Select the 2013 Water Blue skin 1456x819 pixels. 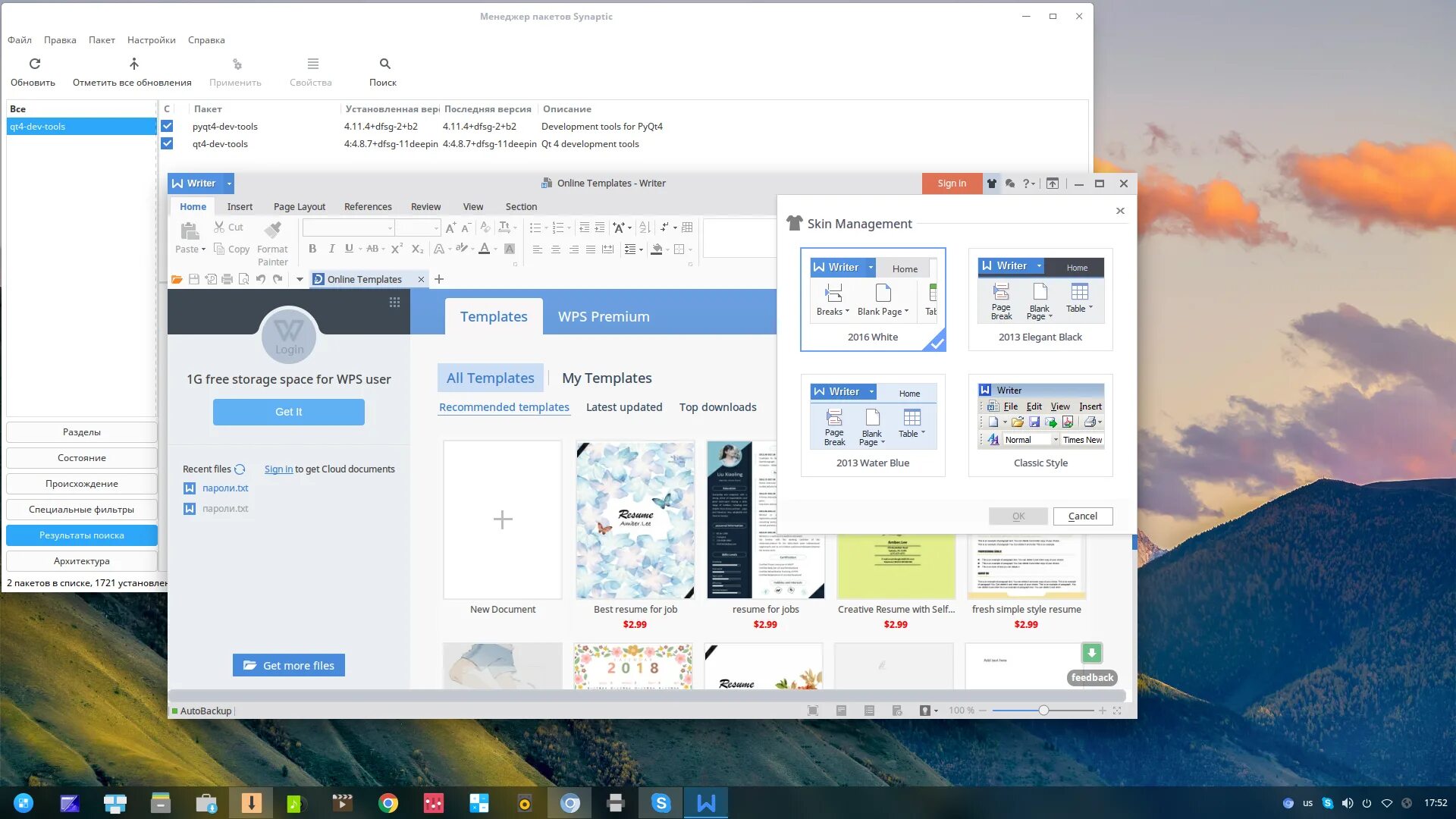(x=873, y=425)
